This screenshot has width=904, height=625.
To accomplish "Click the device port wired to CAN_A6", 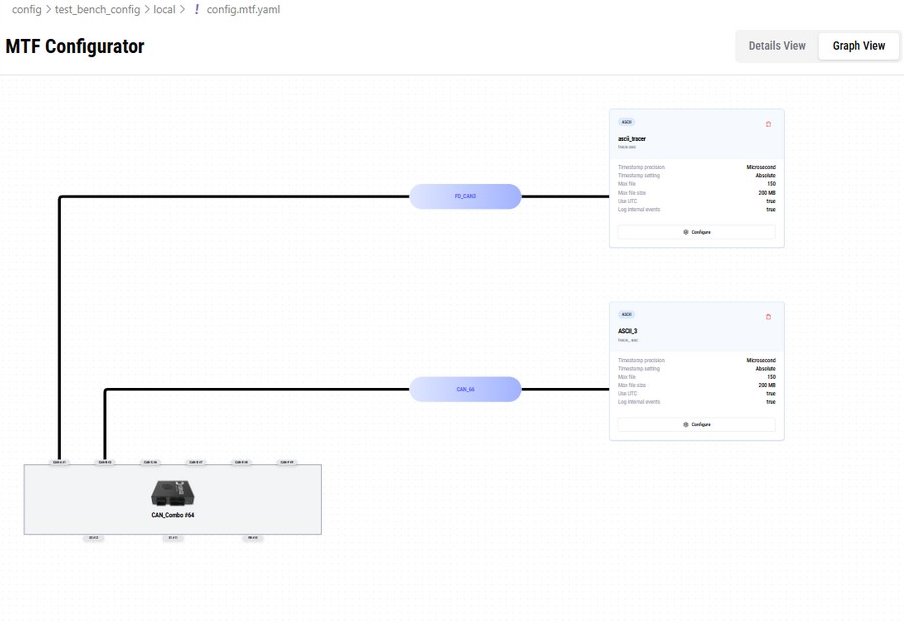I will coord(104,462).
